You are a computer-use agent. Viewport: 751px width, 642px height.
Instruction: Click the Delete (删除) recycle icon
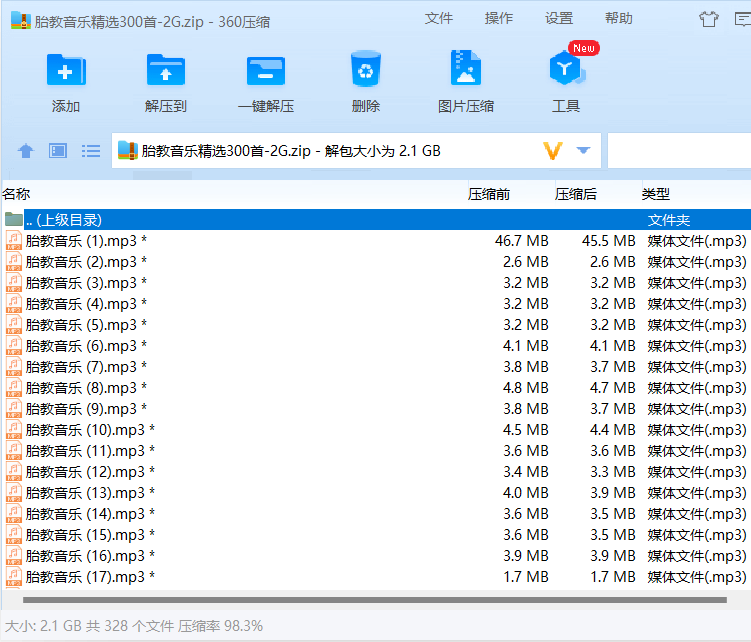tap(366, 72)
